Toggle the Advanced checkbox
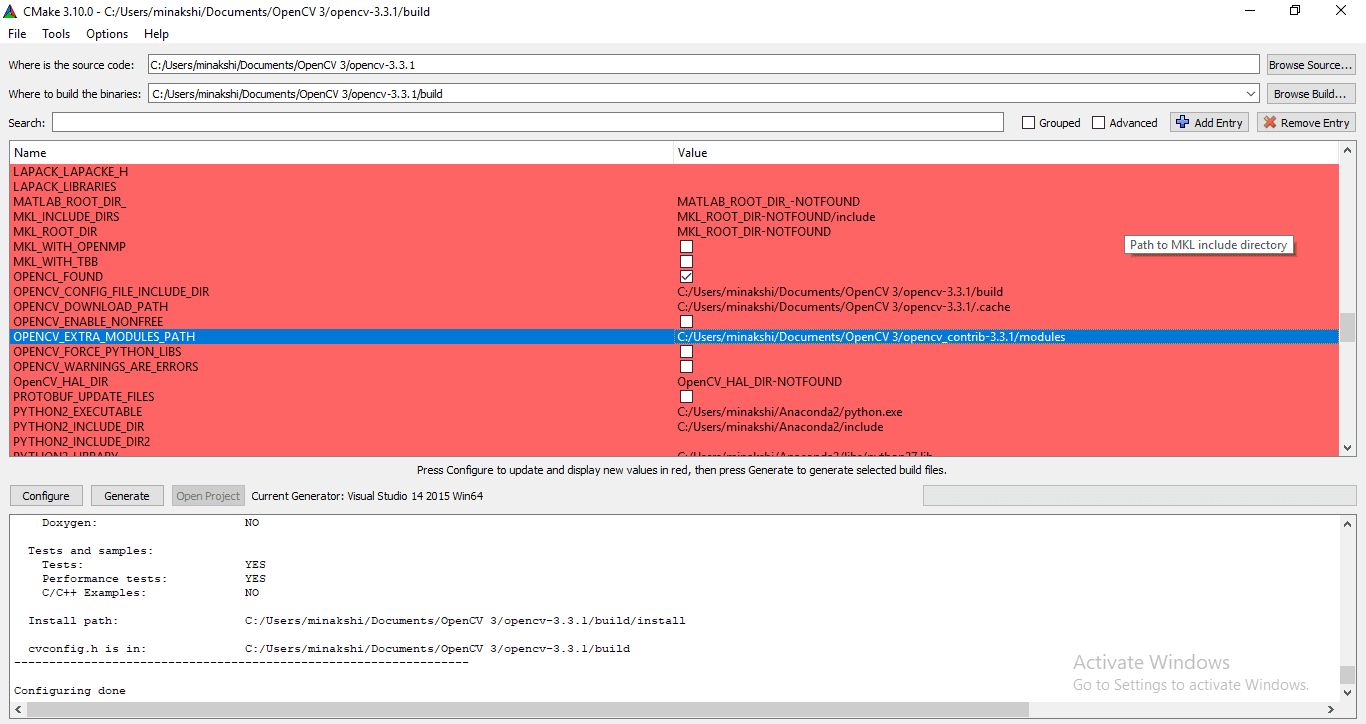This screenshot has width=1366, height=724. [1098, 123]
